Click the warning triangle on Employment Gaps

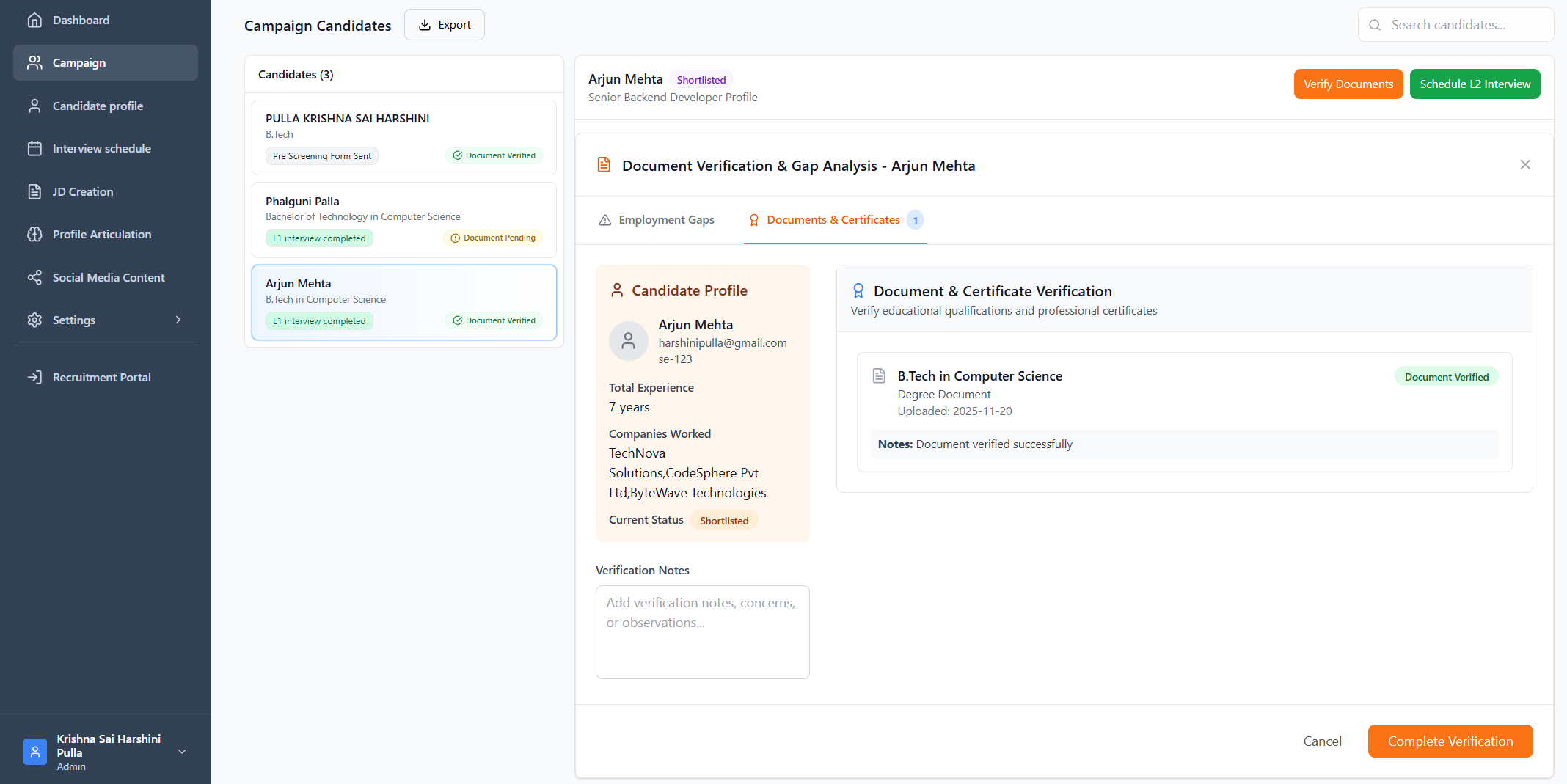605,220
